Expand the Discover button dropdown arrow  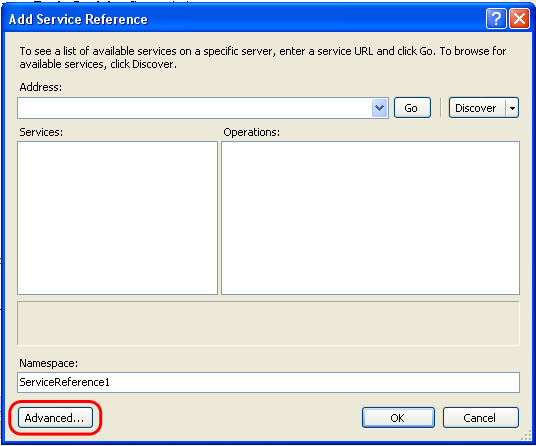coord(512,108)
